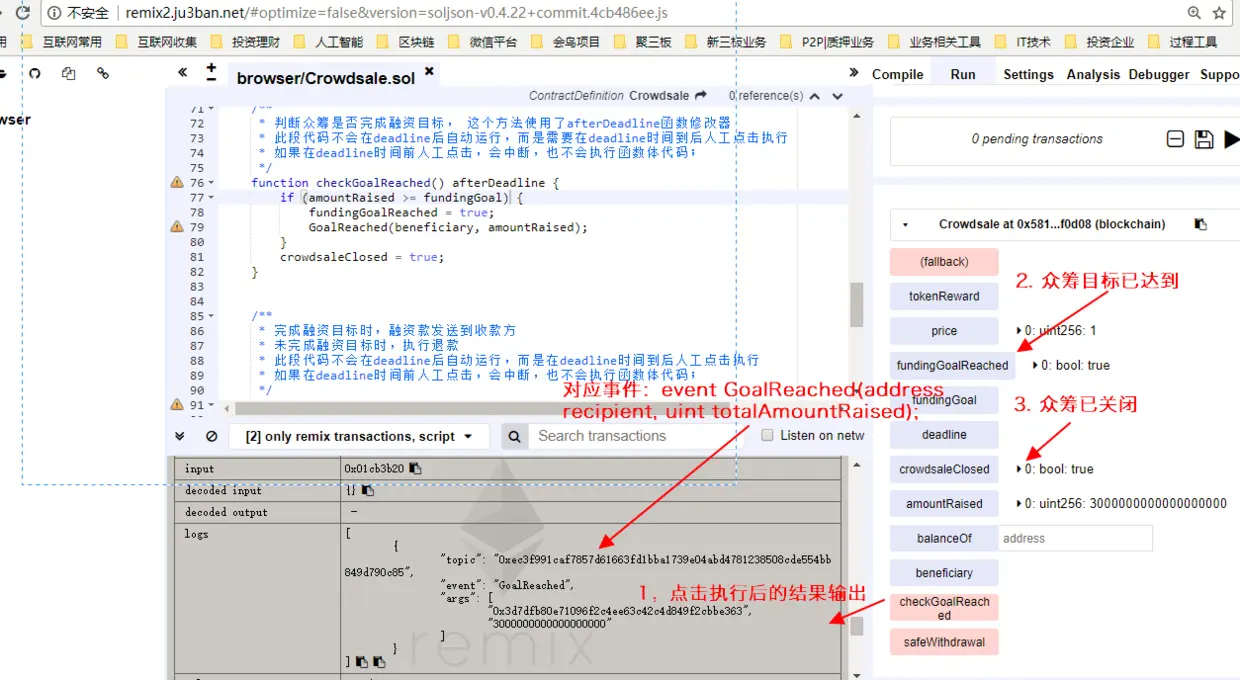This screenshot has height=680, width=1240.
Task: Go to the previous reference with the up chevron
Action: pos(815,96)
